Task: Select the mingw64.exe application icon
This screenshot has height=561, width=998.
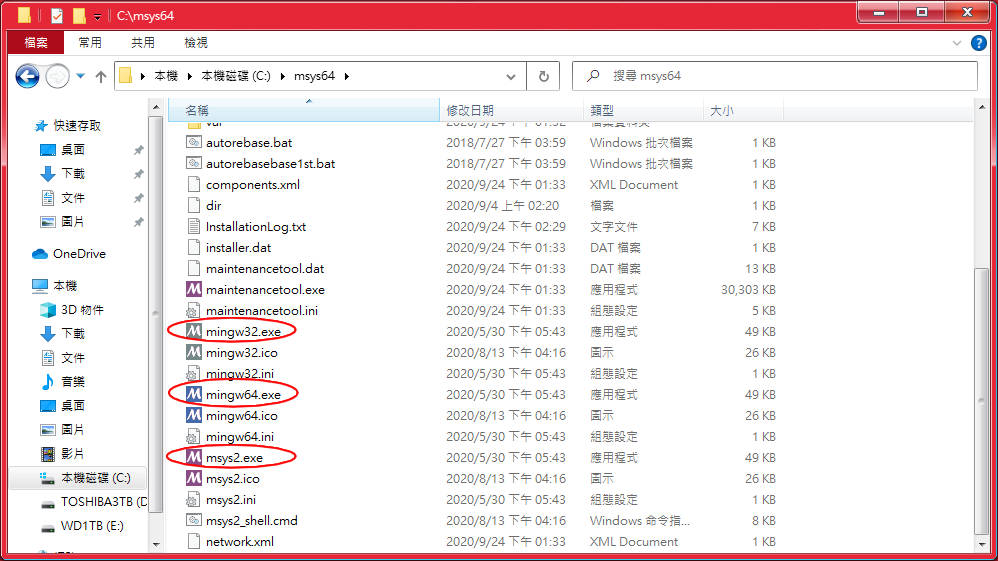Action: [193, 394]
